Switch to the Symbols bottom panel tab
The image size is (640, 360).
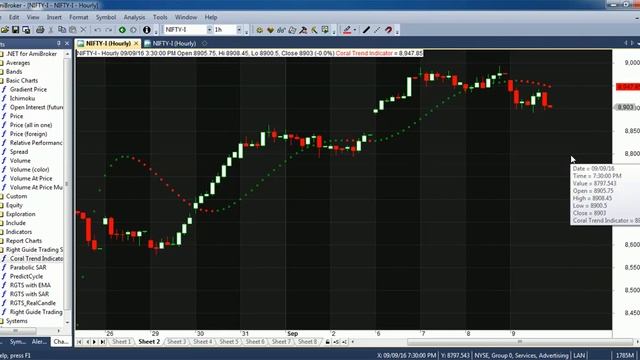18,342
